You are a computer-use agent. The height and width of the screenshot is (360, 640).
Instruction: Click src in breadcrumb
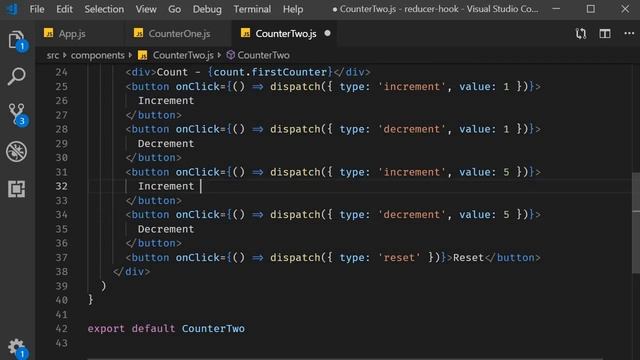[x=53, y=55]
